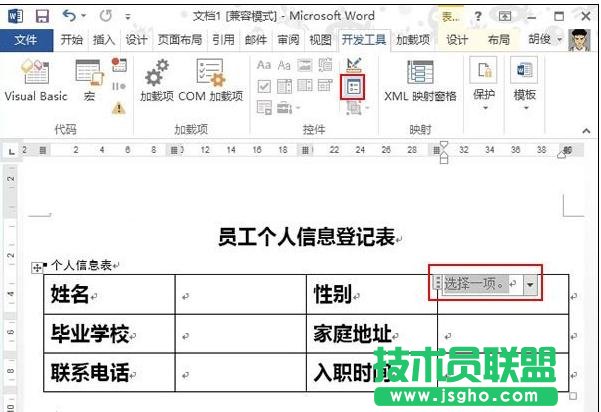Image resolution: width=601 pixels, height=412 pixels.
Task: Undo the last action
Action: click(69, 16)
